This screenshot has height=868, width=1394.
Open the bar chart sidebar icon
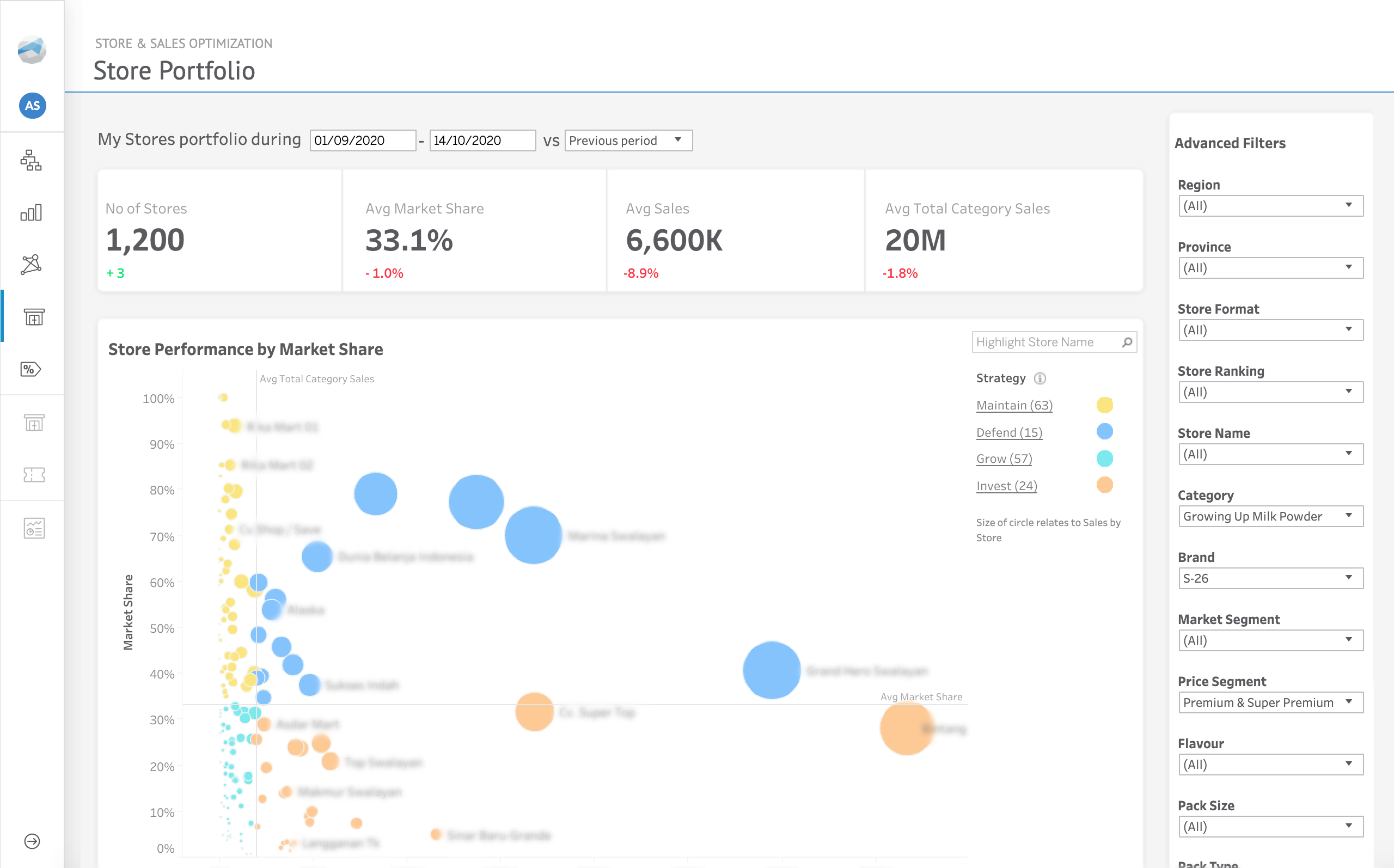(x=32, y=213)
